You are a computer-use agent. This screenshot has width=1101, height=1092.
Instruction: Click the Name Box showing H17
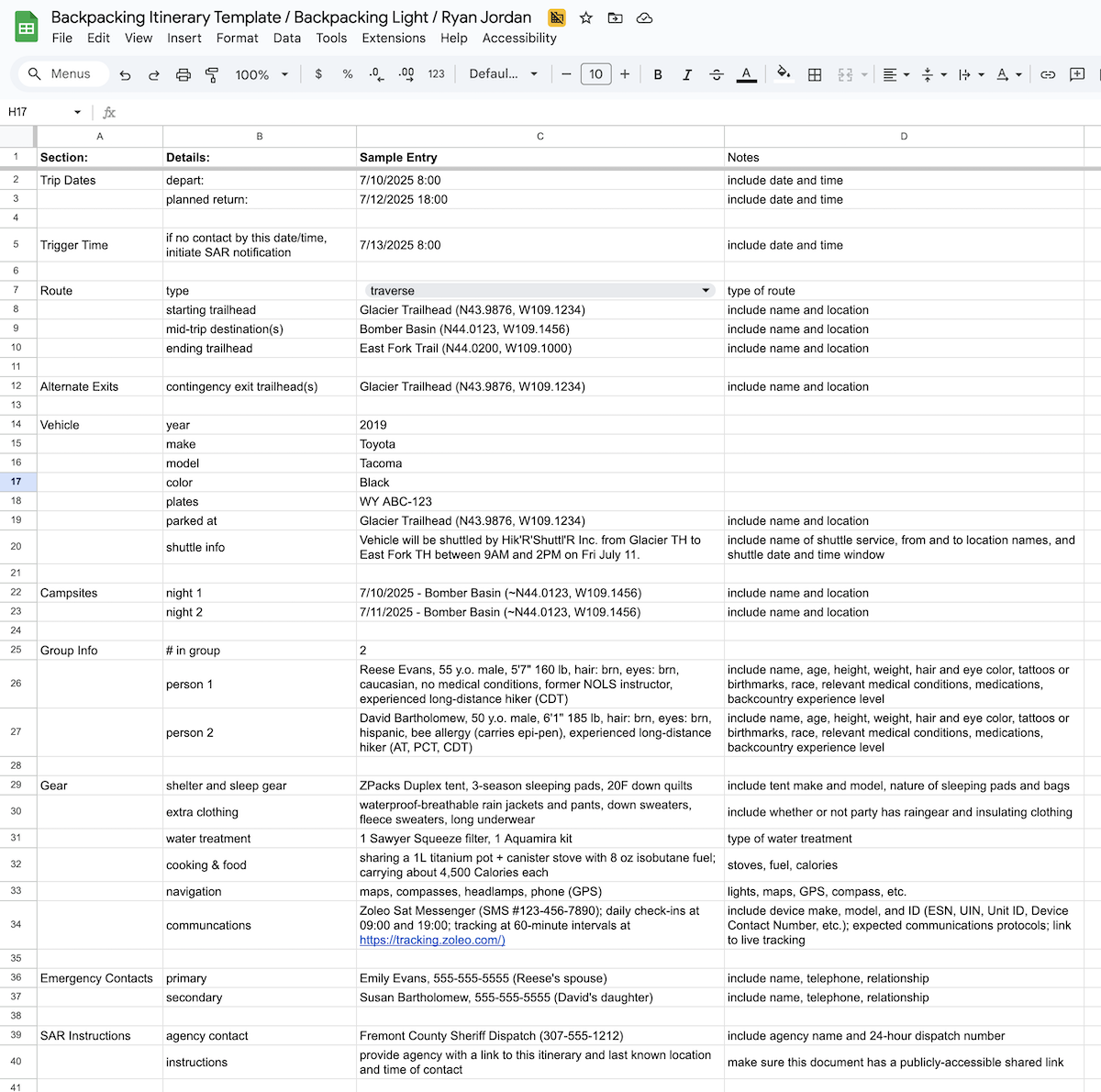(37, 112)
